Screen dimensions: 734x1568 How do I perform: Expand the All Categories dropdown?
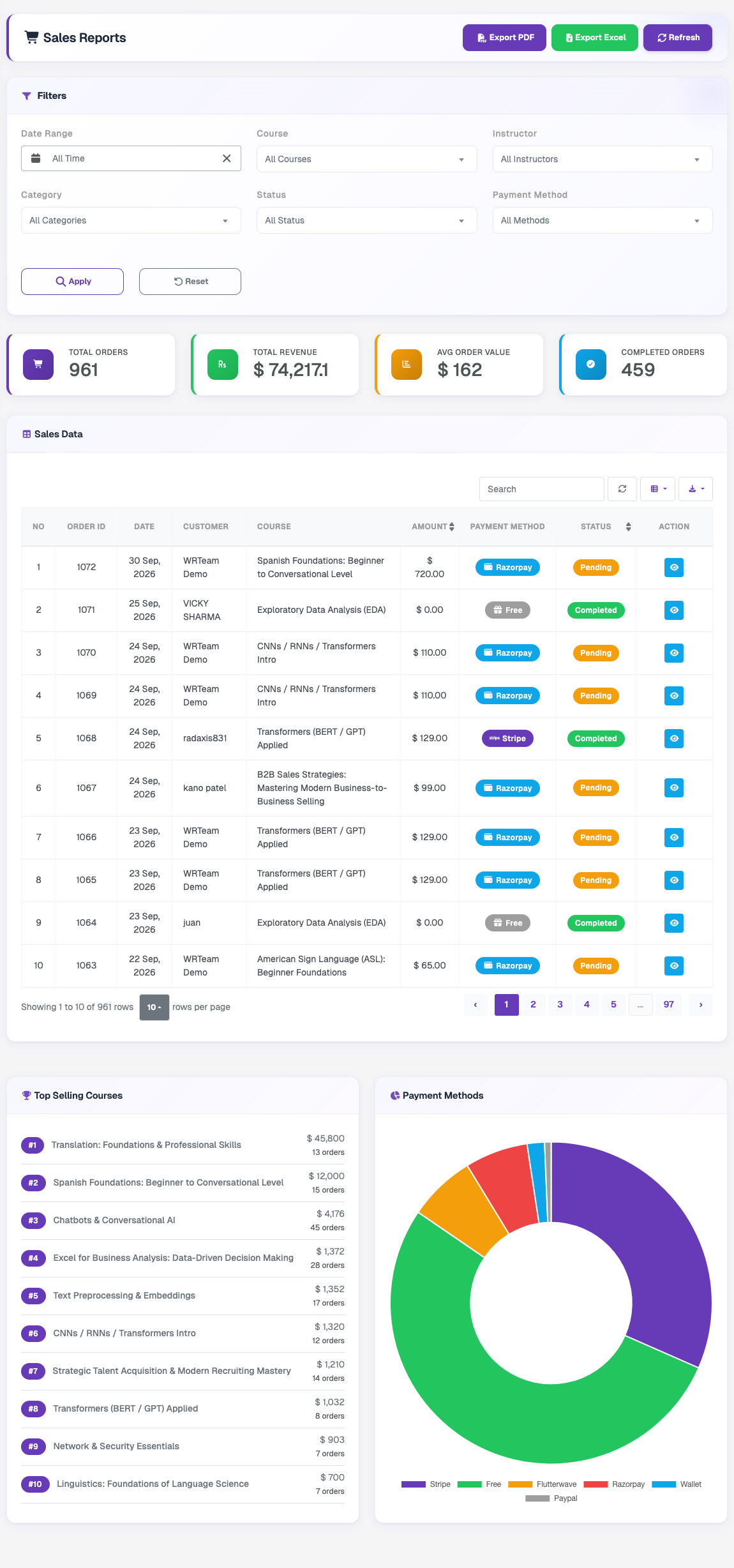click(131, 220)
